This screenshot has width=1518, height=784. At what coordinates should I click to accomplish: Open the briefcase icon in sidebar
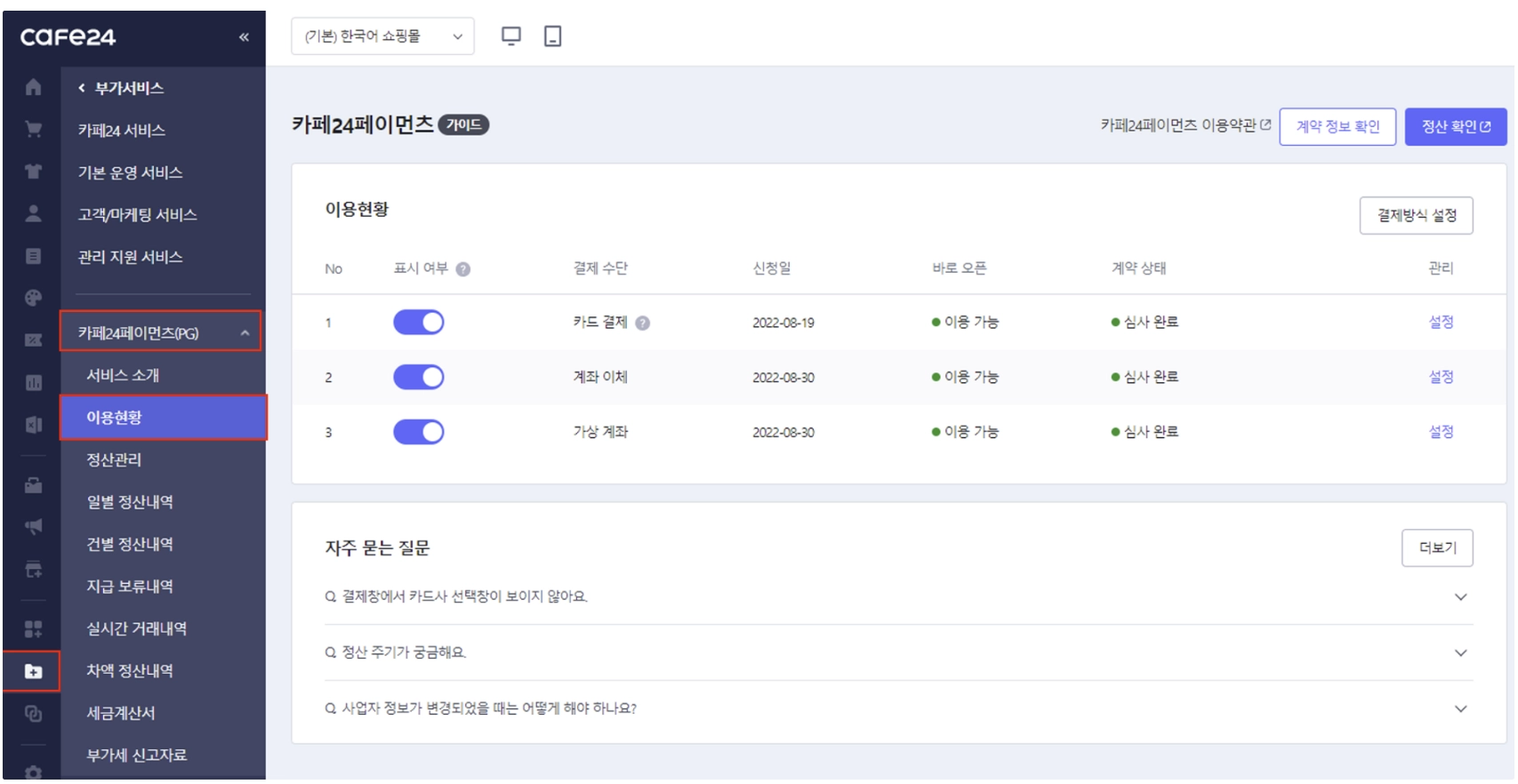[33, 485]
